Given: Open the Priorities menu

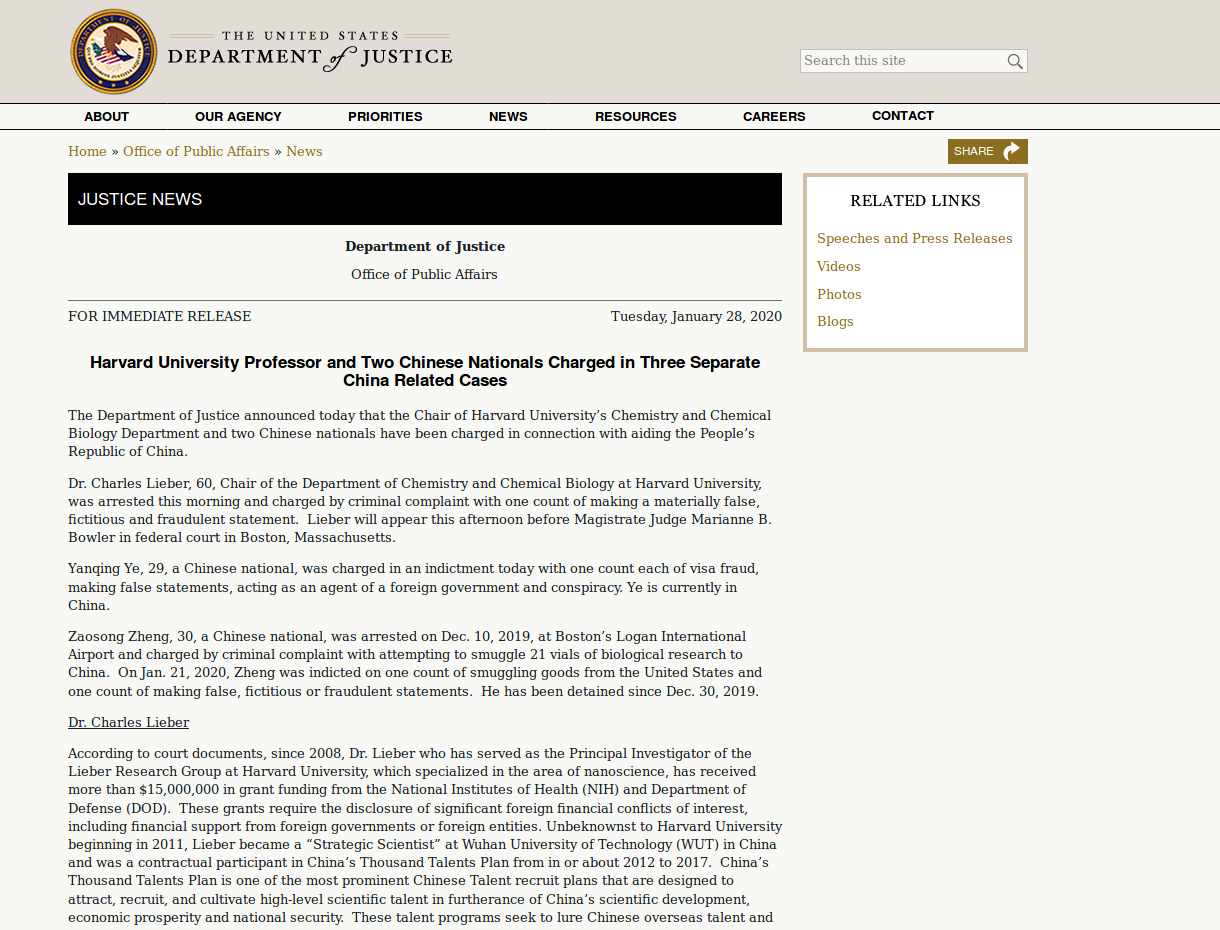Looking at the screenshot, I should 385,116.
